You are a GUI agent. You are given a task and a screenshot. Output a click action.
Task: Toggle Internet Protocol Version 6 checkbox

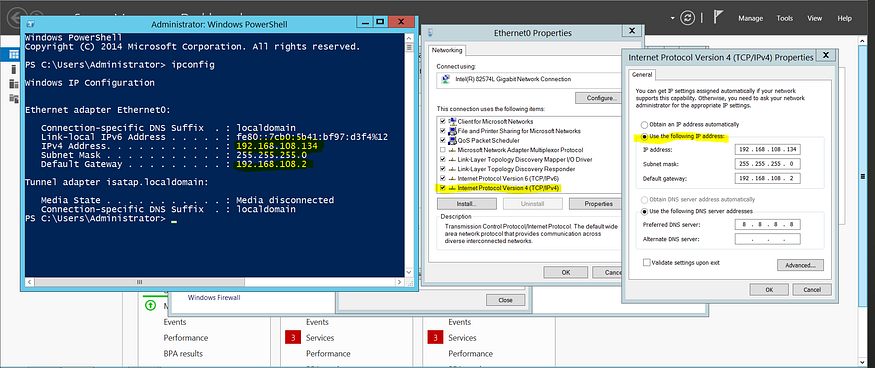[443, 178]
